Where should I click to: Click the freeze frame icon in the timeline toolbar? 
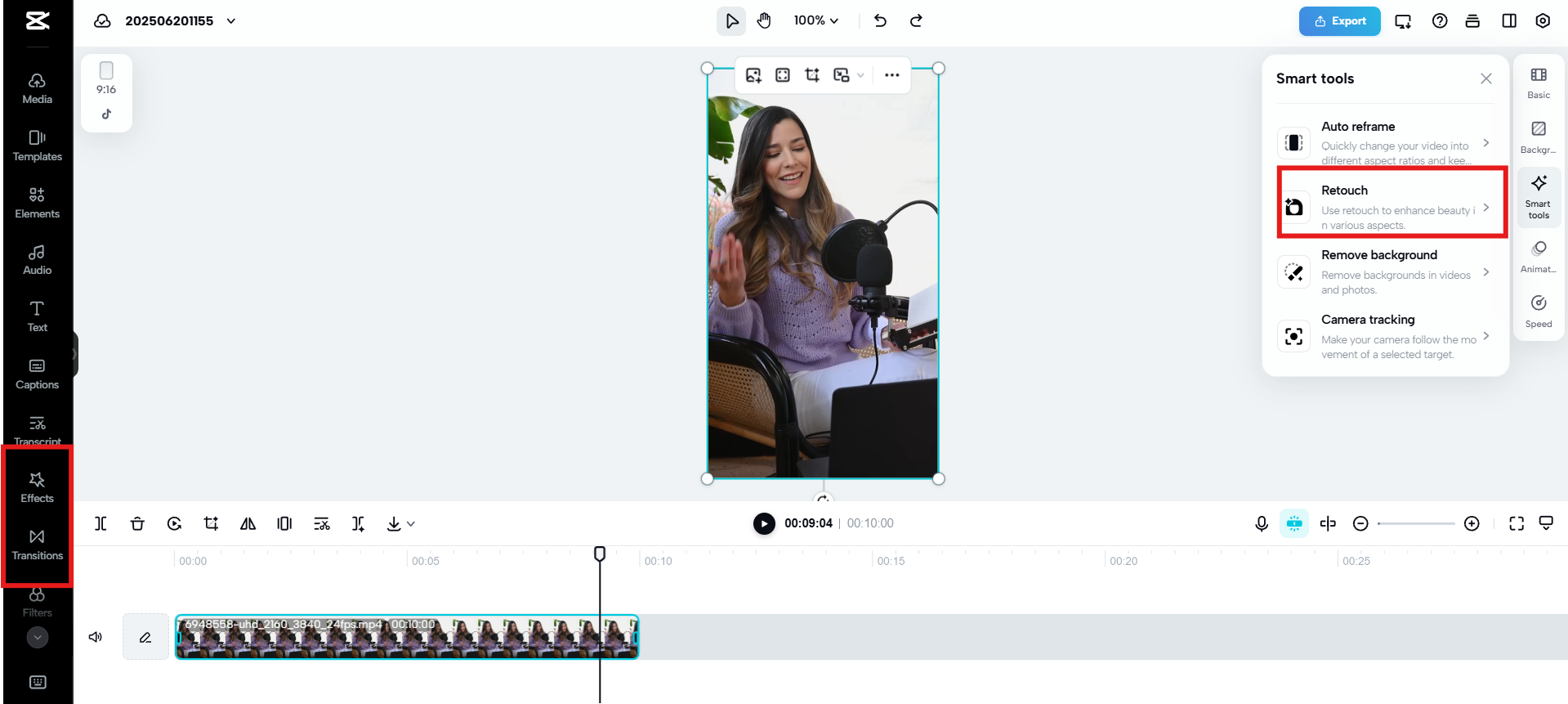(284, 523)
